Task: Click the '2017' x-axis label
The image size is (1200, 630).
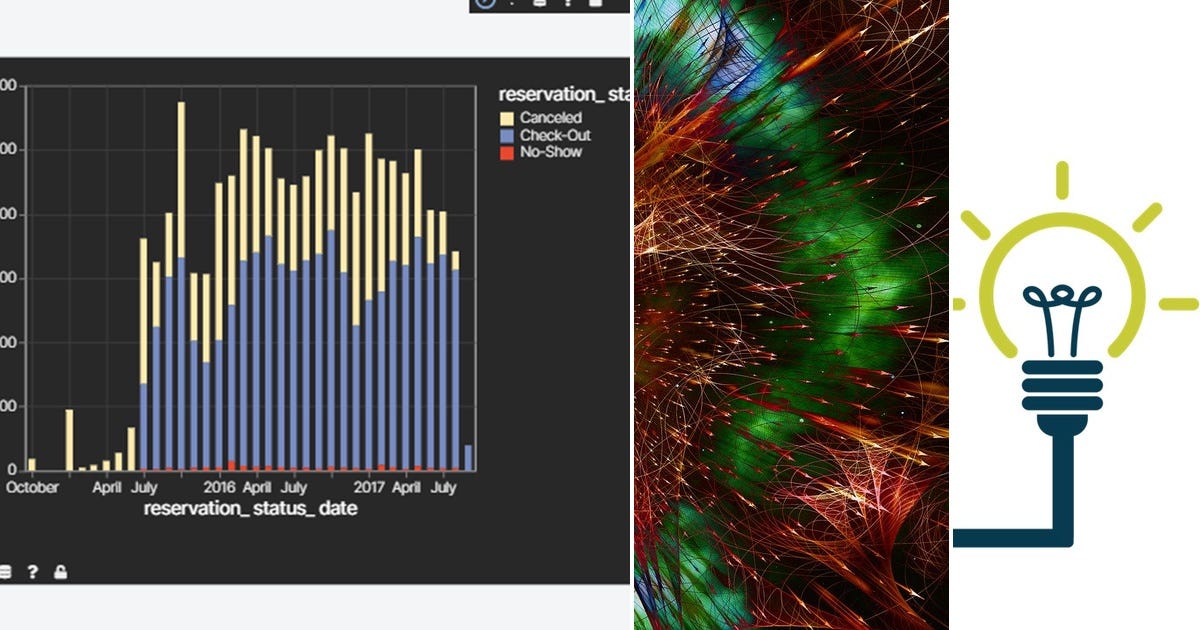Action: click(370, 488)
